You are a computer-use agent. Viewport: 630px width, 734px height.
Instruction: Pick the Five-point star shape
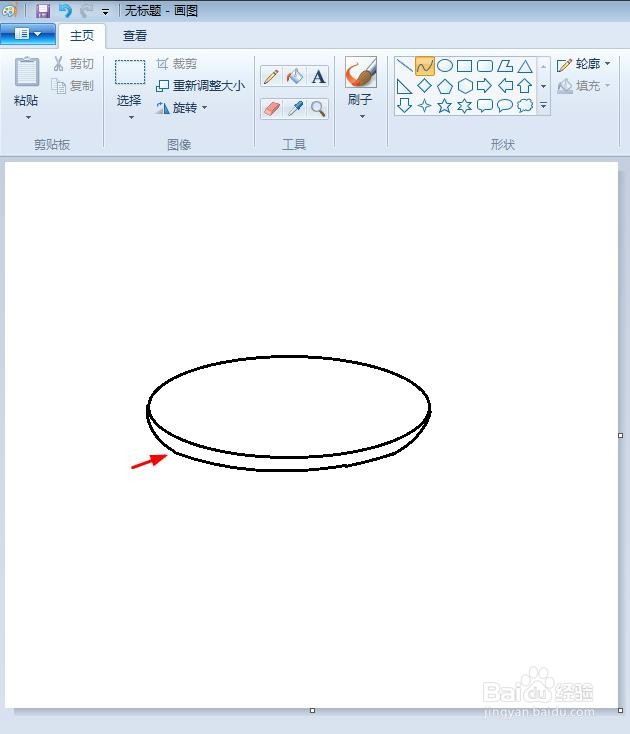445,106
